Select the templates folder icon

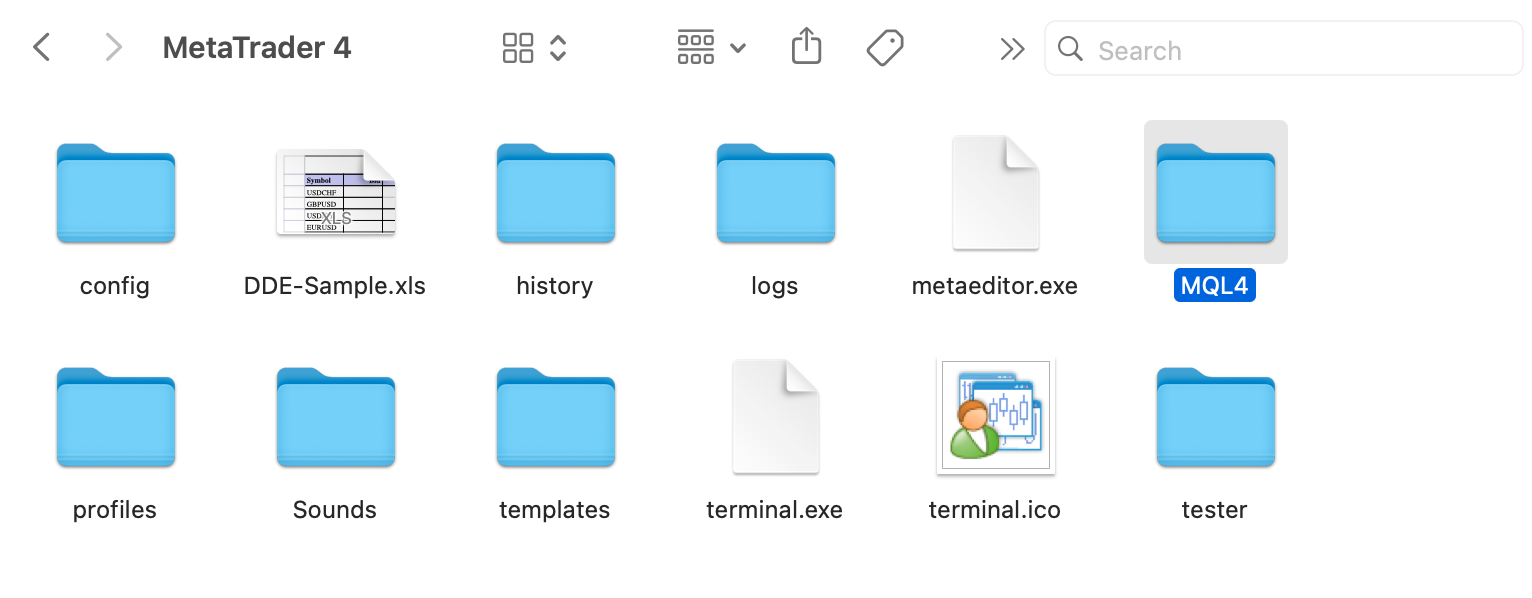(556, 417)
